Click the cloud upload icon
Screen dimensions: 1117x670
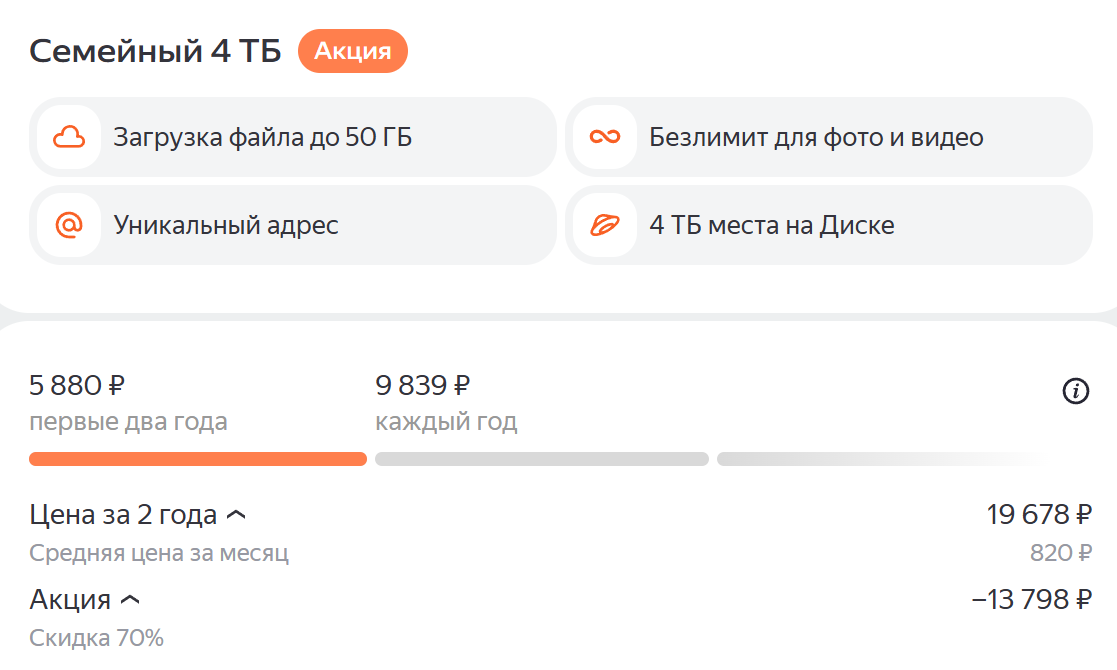click(68, 137)
